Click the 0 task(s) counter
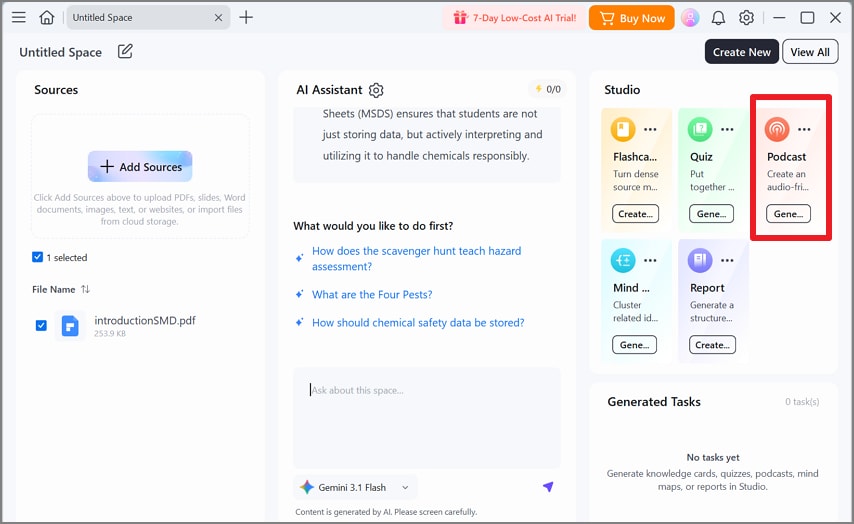The width and height of the screenshot is (854, 524). [802, 401]
